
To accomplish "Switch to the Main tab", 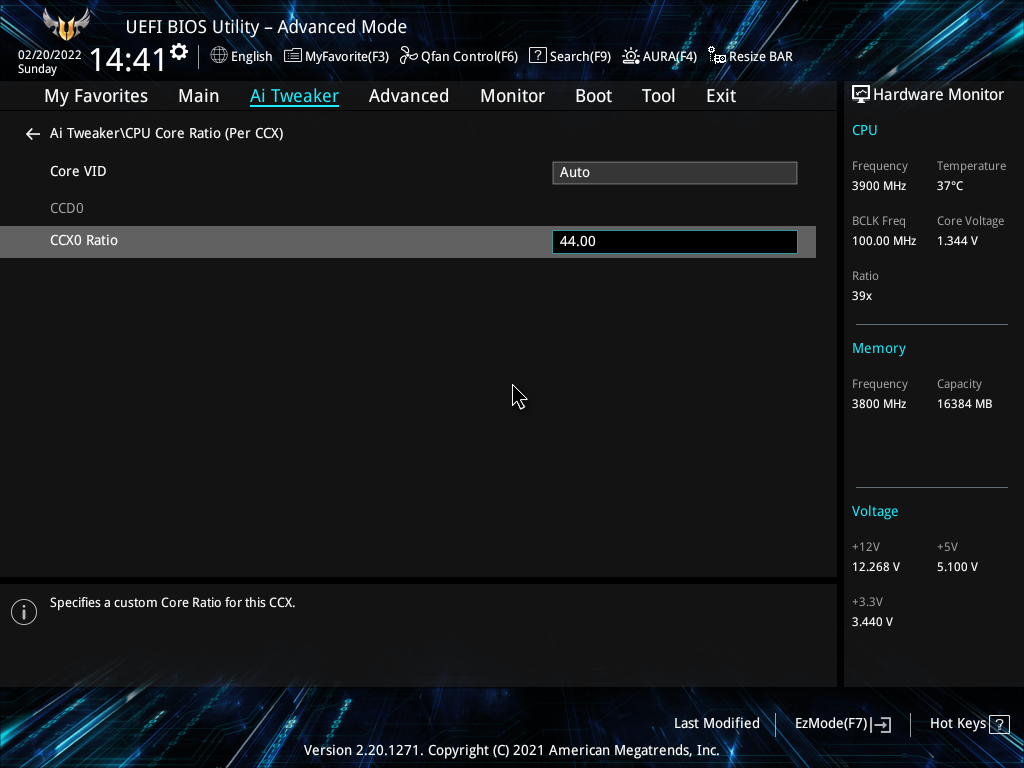I will (199, 96).
